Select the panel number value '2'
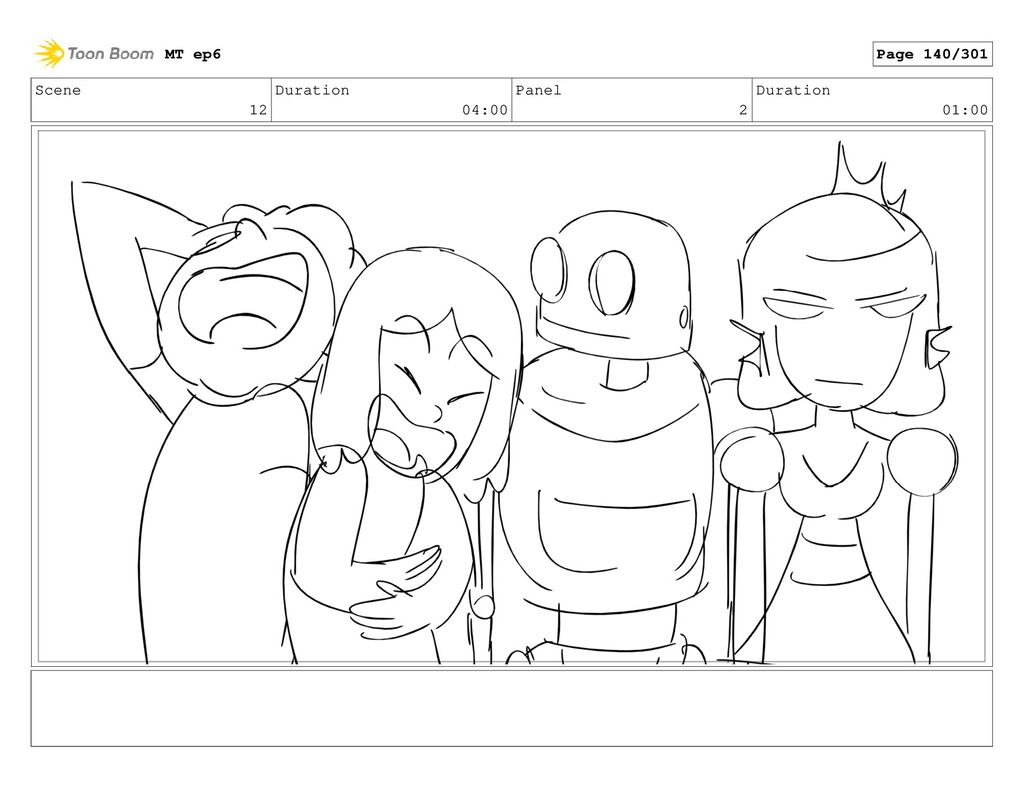 coord(743,110)
